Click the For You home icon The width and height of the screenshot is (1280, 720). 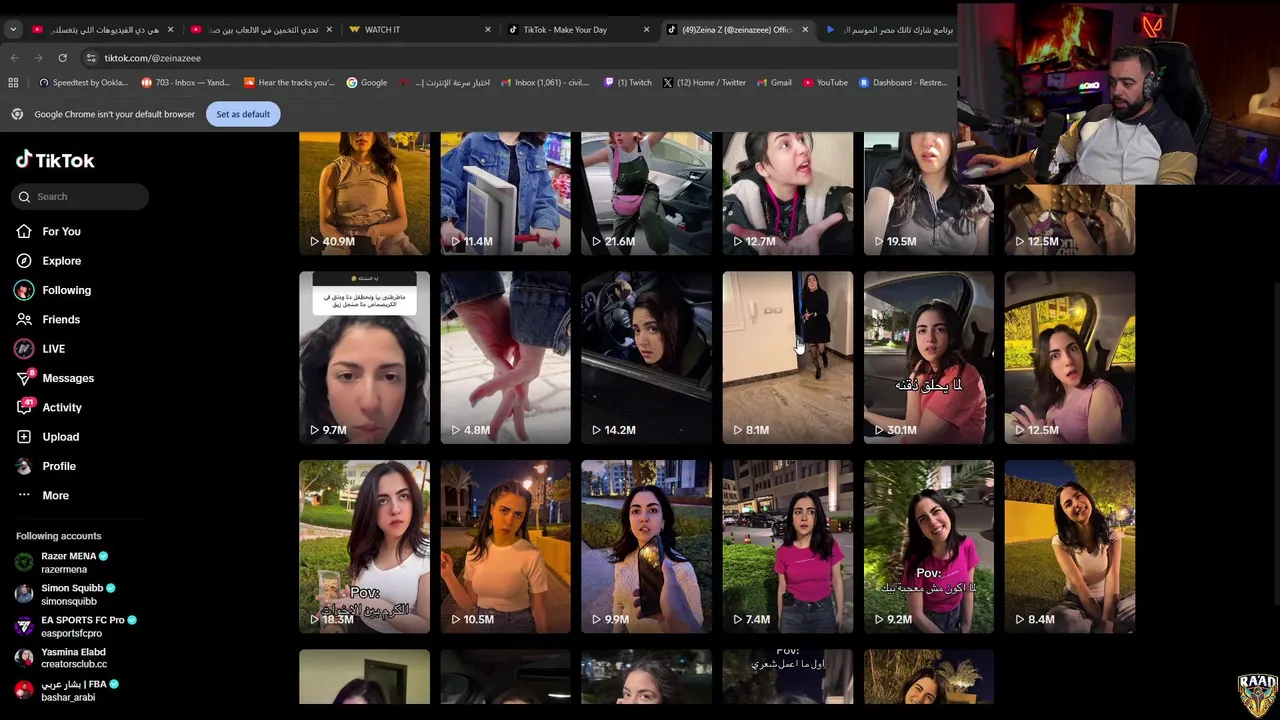pyautogui.click(x=24, y=231)
